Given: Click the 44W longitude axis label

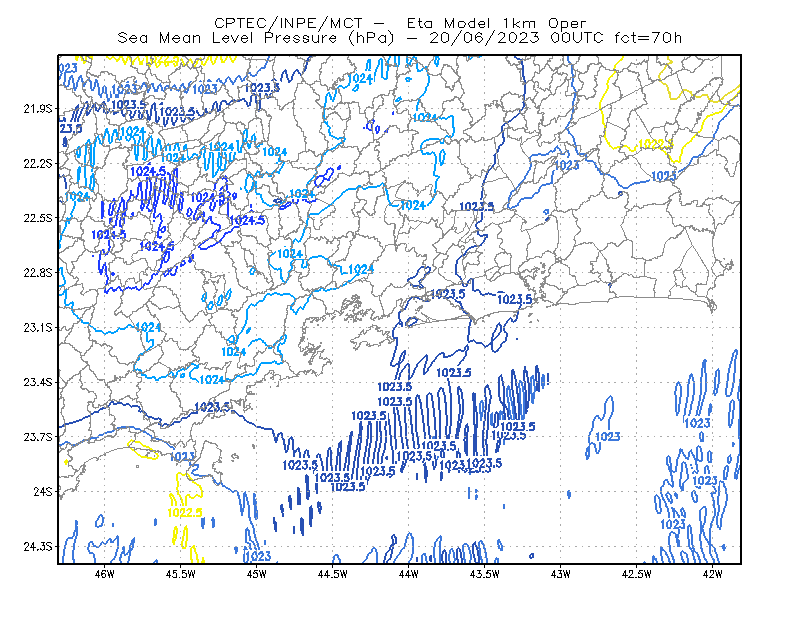Looking at the screenshot, I should coord(408,574).
